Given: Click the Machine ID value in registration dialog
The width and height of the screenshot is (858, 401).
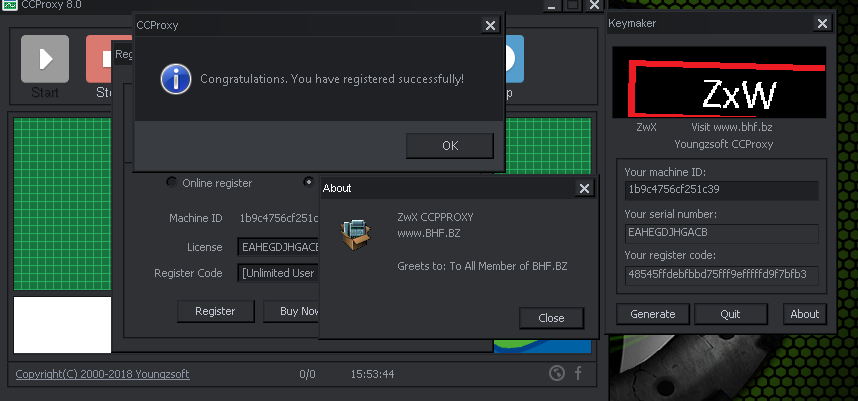Looking at the screenshot, I should coord(279,218).
